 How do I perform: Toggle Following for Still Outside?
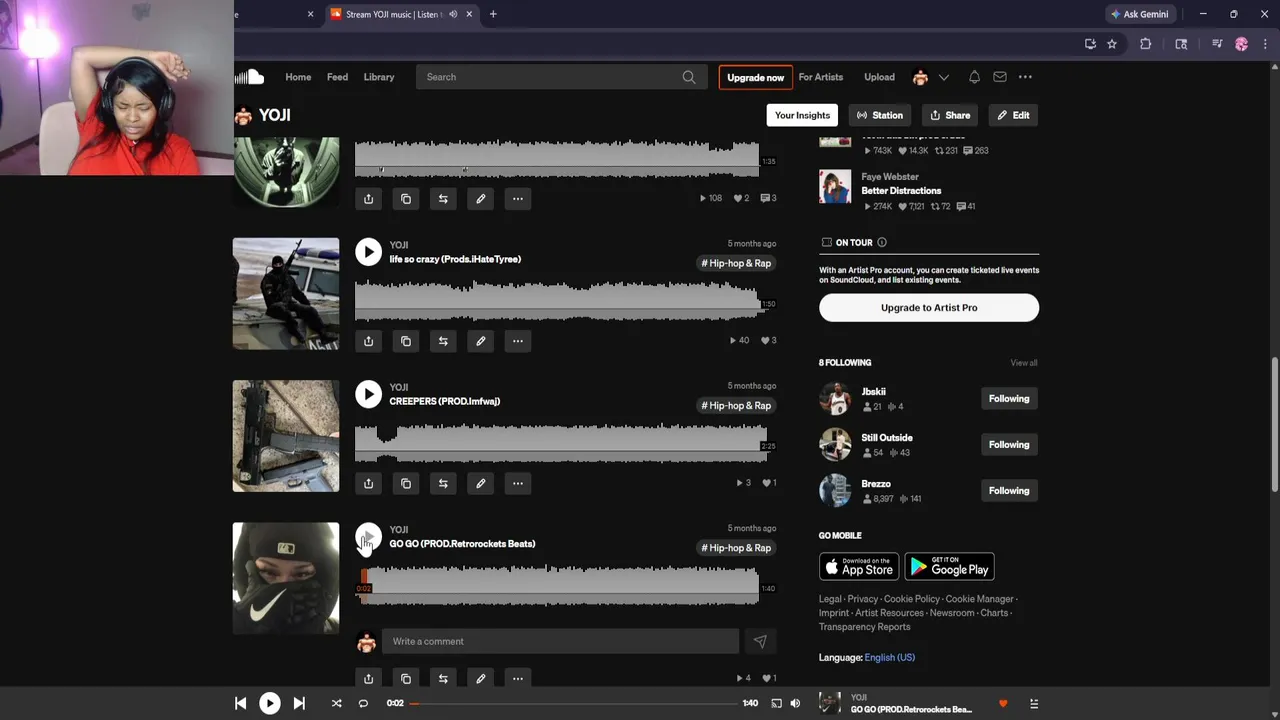point(1009,445)
